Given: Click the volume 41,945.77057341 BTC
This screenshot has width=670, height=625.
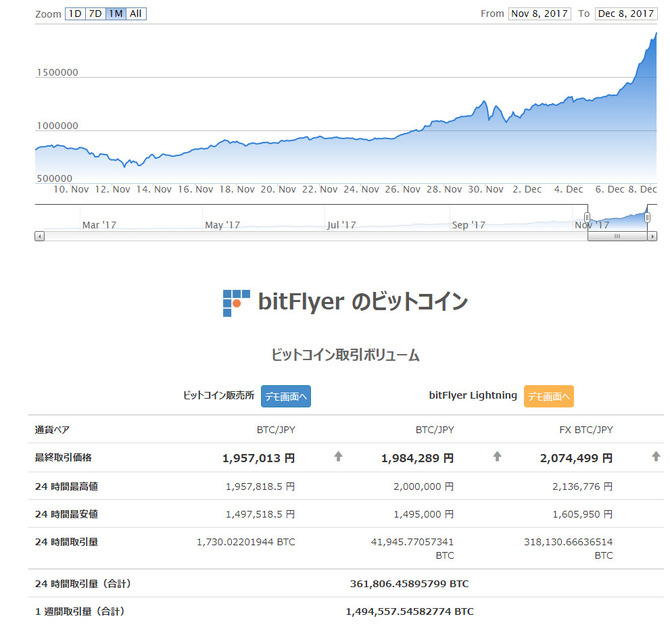Looking at the screenshot, I should (x=412, y=549).
